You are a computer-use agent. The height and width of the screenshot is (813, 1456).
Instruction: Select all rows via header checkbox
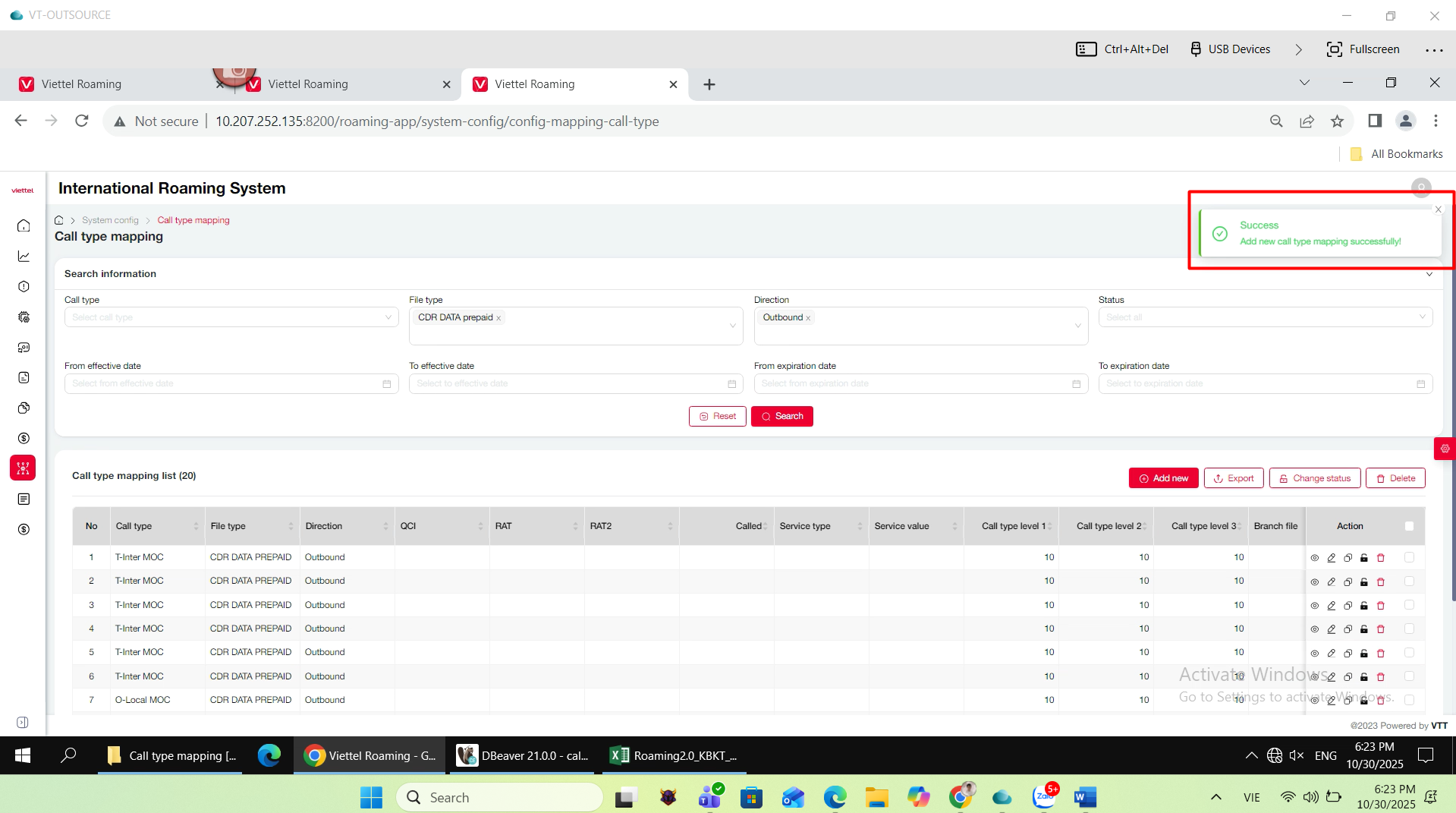click(x=1409, y=526)
